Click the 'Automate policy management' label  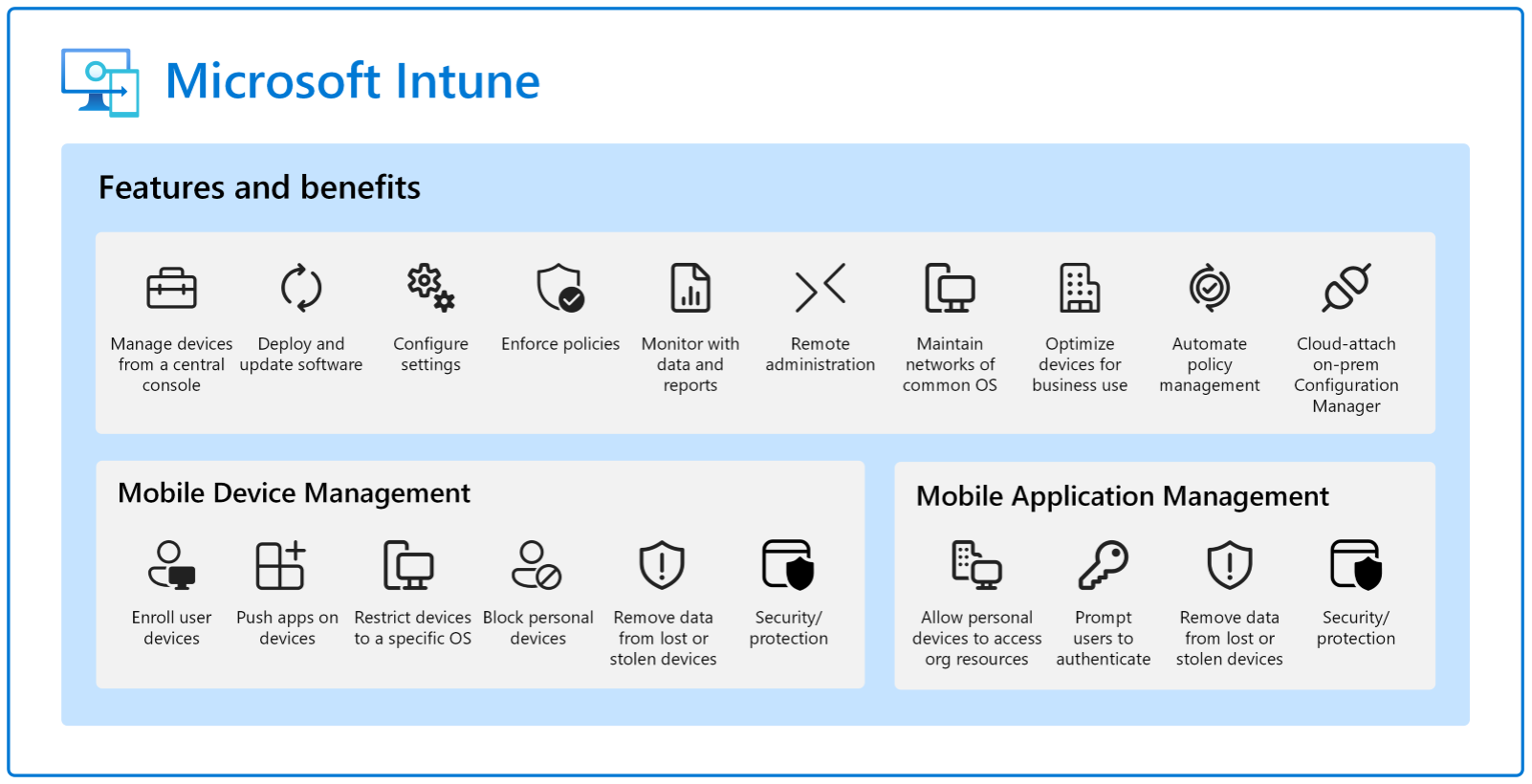click(1210, 364)
